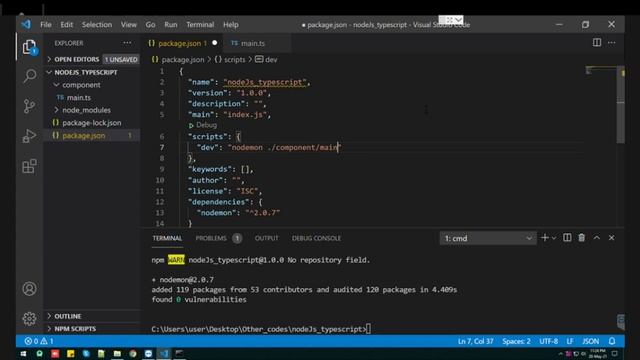Show errors and warnings in status bar

point(39,341)
